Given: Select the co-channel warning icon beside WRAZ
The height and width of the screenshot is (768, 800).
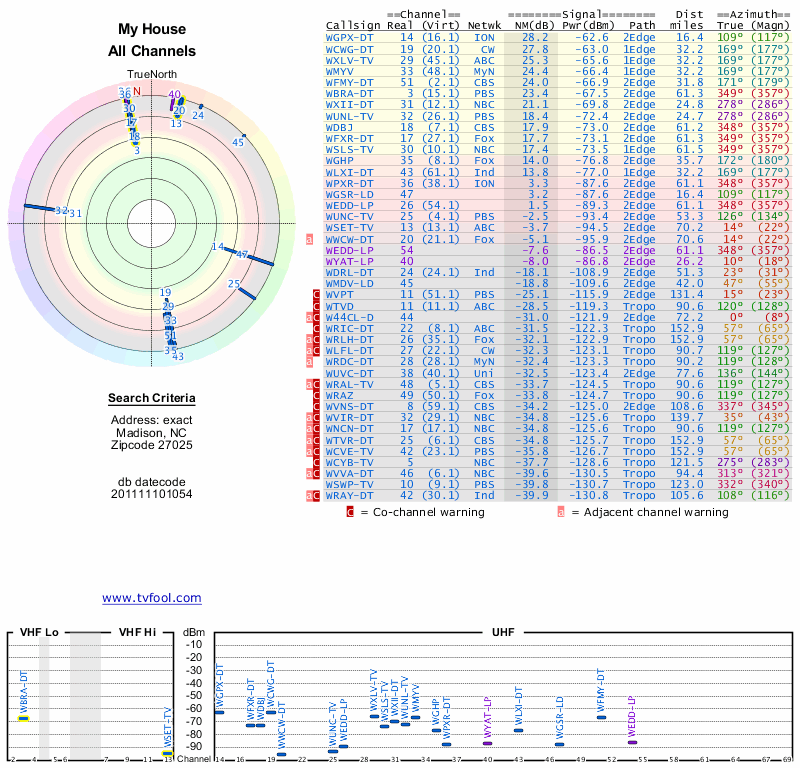Looking at the screenshot, I should point(318,395).
